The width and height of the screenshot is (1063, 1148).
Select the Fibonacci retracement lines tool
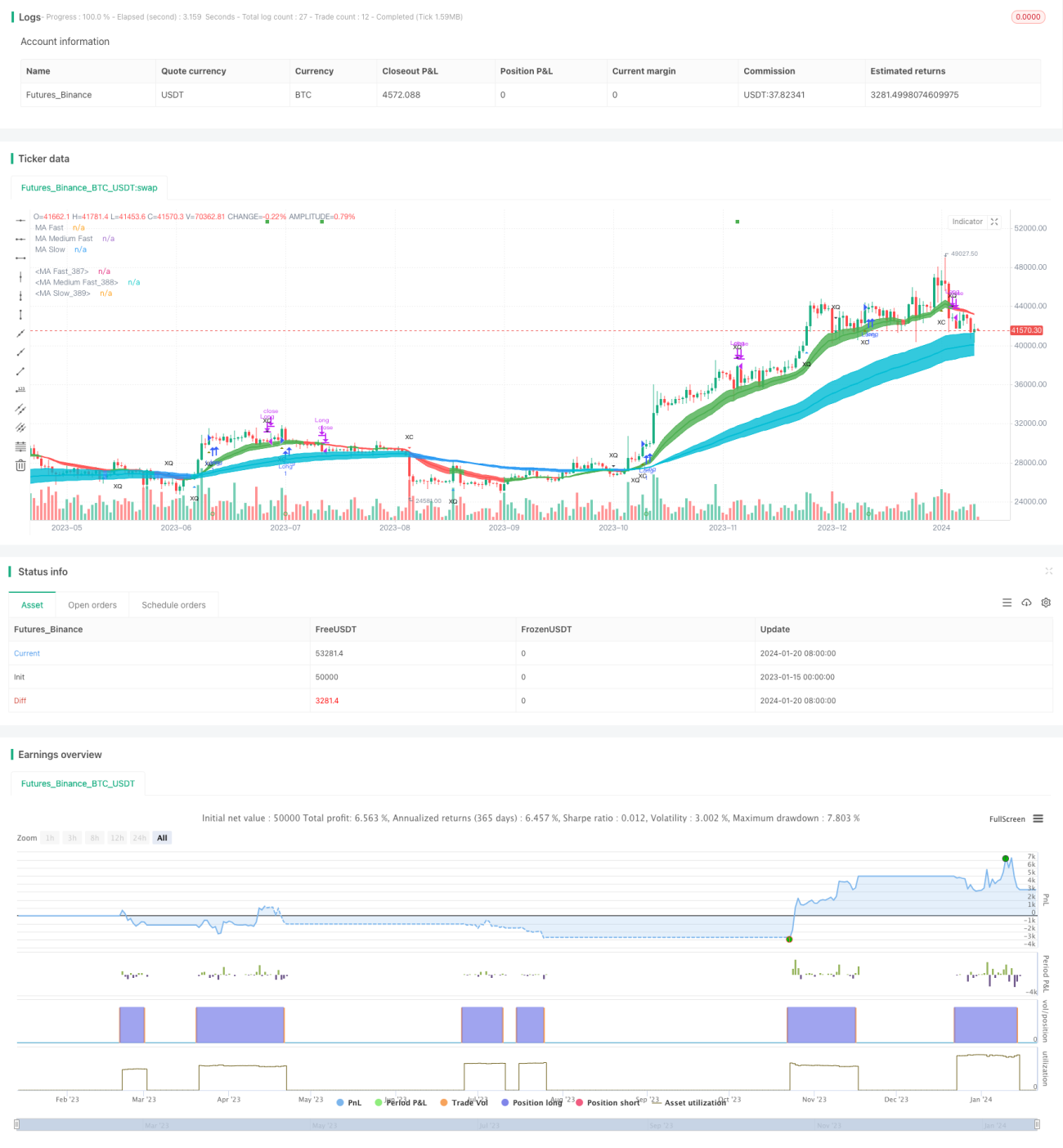[20, 446]
